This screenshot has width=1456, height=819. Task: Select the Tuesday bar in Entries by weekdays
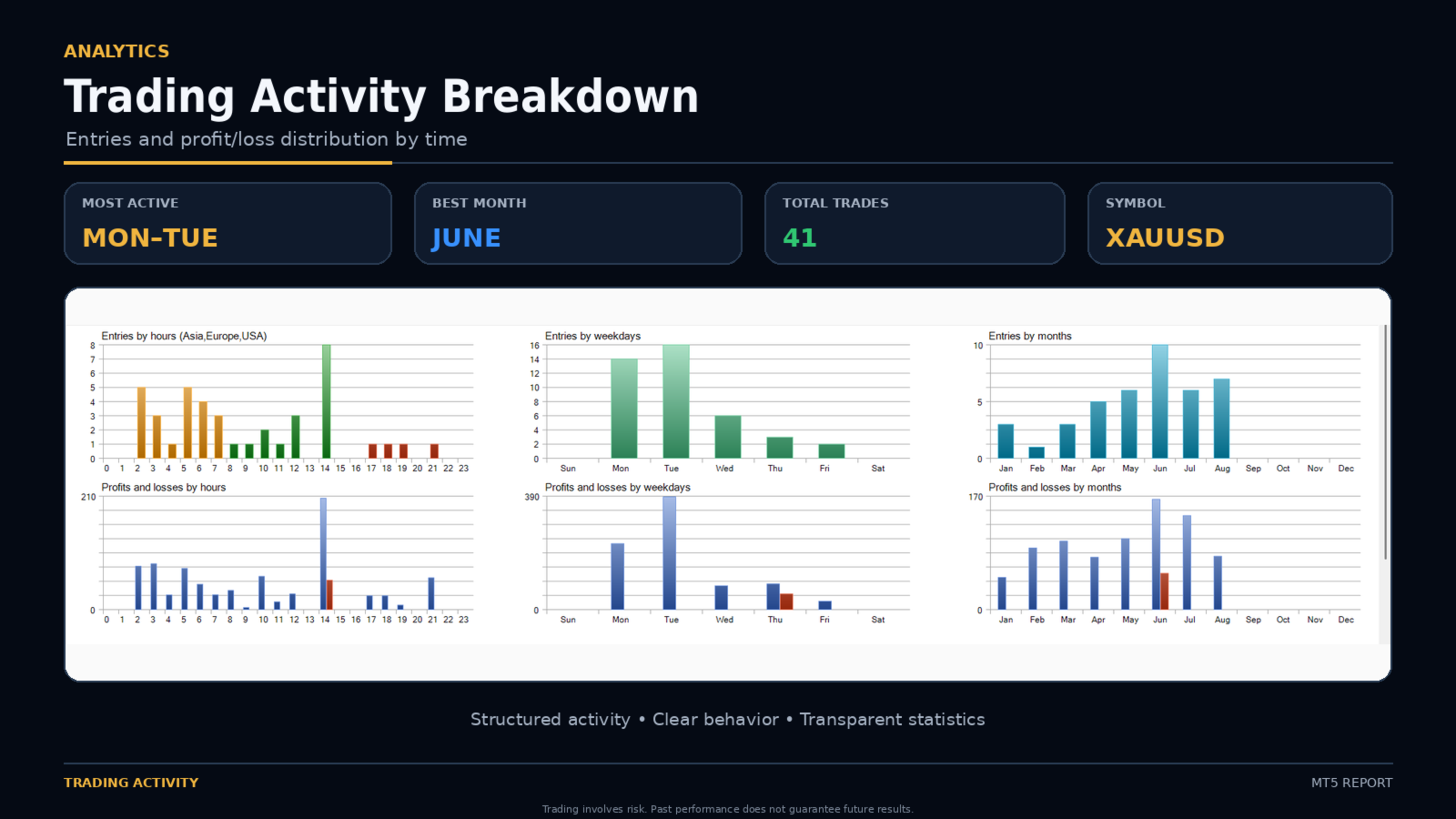[675, 401]
